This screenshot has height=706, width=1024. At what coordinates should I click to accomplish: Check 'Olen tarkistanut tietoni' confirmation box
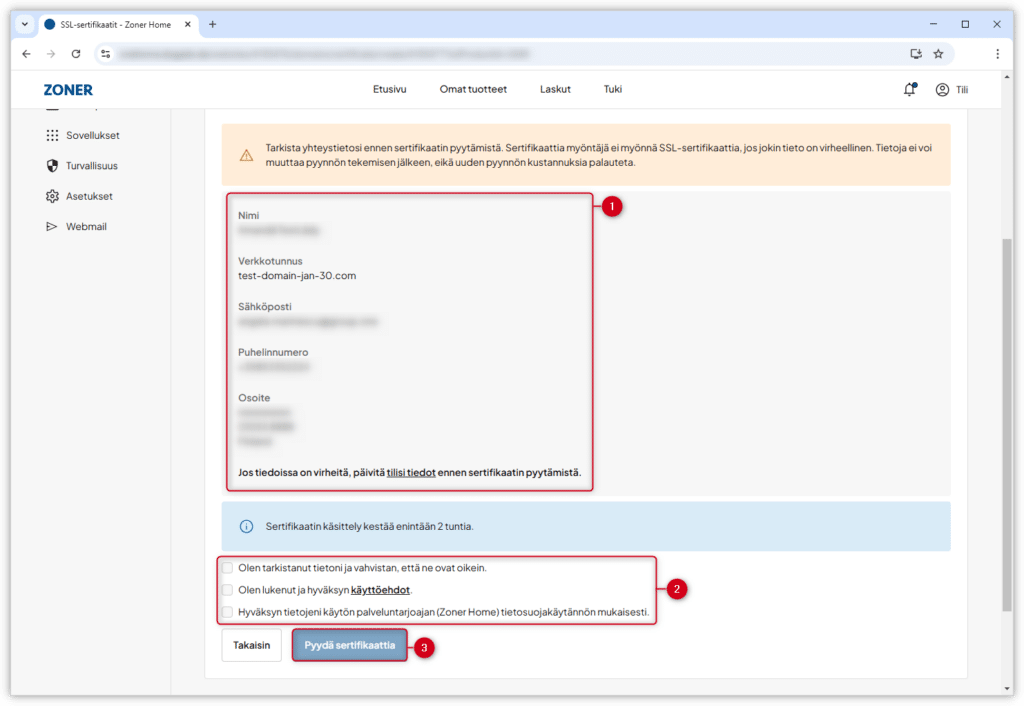tap(228, 568)
